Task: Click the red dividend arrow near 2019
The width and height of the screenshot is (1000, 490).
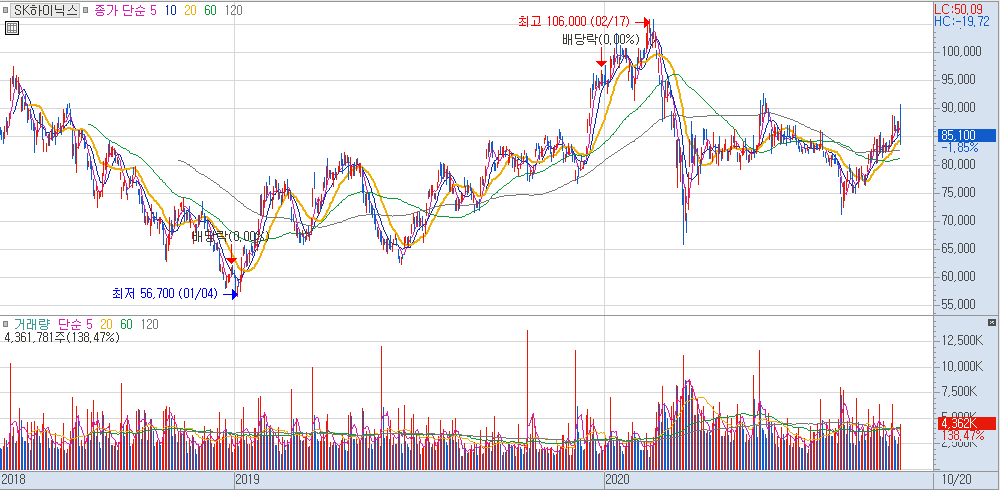Action: coord(232,256)
